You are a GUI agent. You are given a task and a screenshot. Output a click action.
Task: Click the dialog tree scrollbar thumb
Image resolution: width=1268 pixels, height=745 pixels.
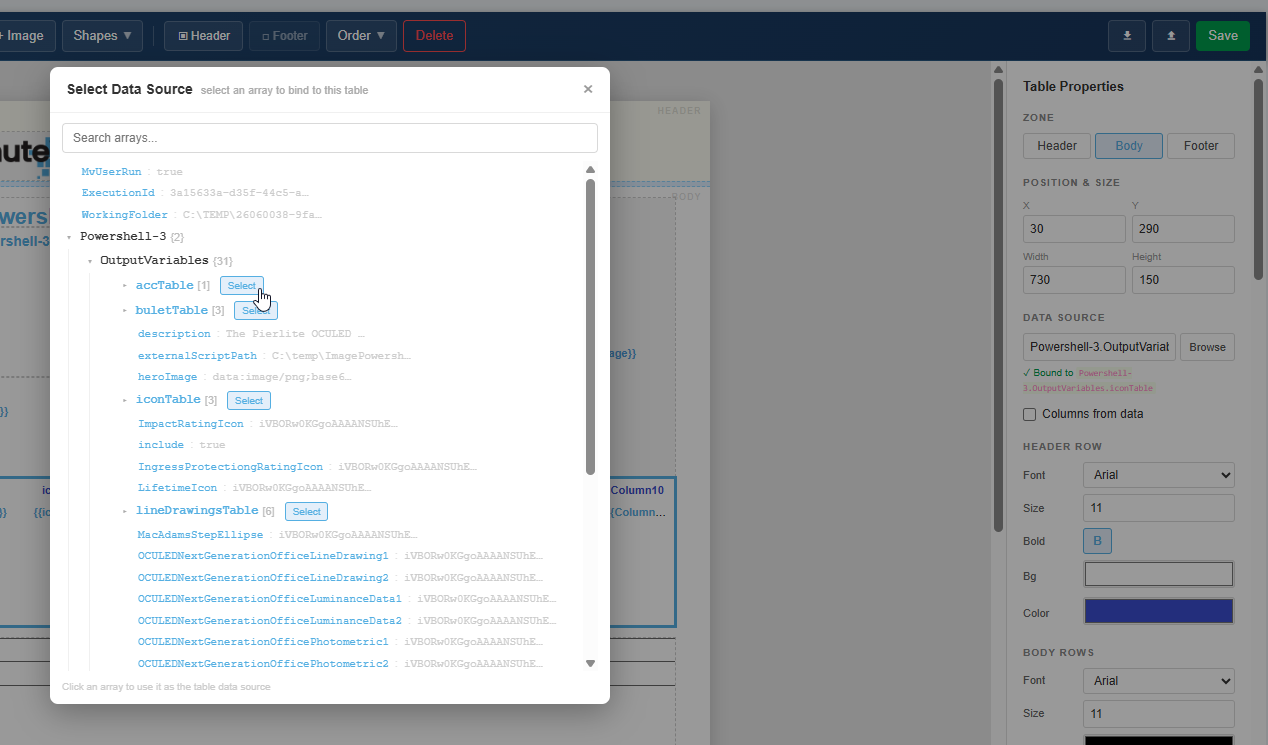[x=590, y=327]
